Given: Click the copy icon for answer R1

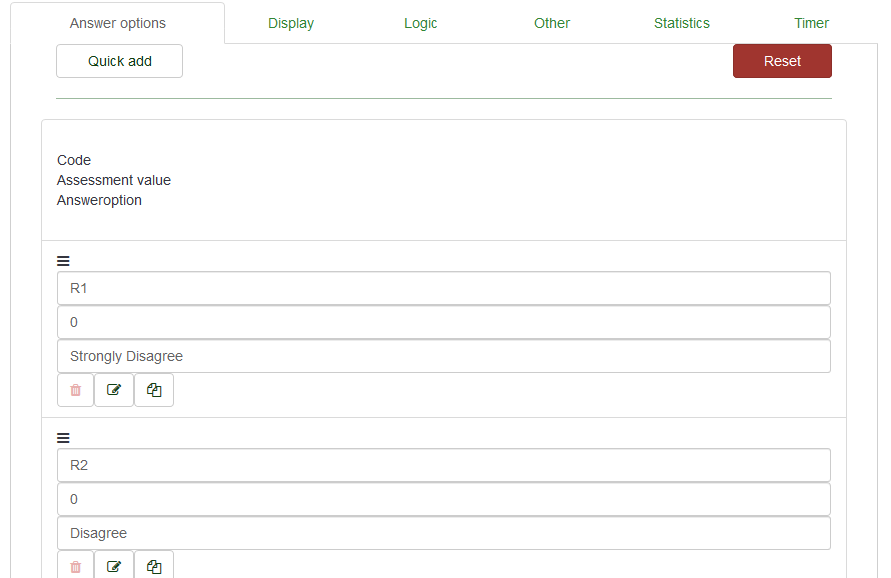Looking at the screenshot, I should (x=154, y=390).
